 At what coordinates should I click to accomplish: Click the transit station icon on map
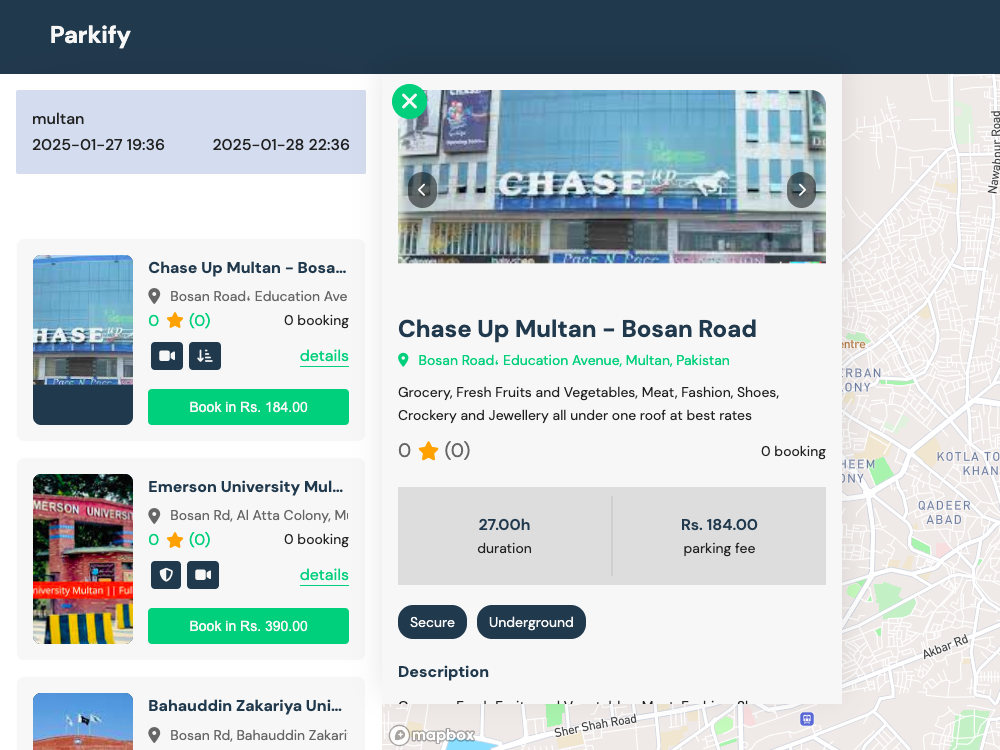[807, 719]
